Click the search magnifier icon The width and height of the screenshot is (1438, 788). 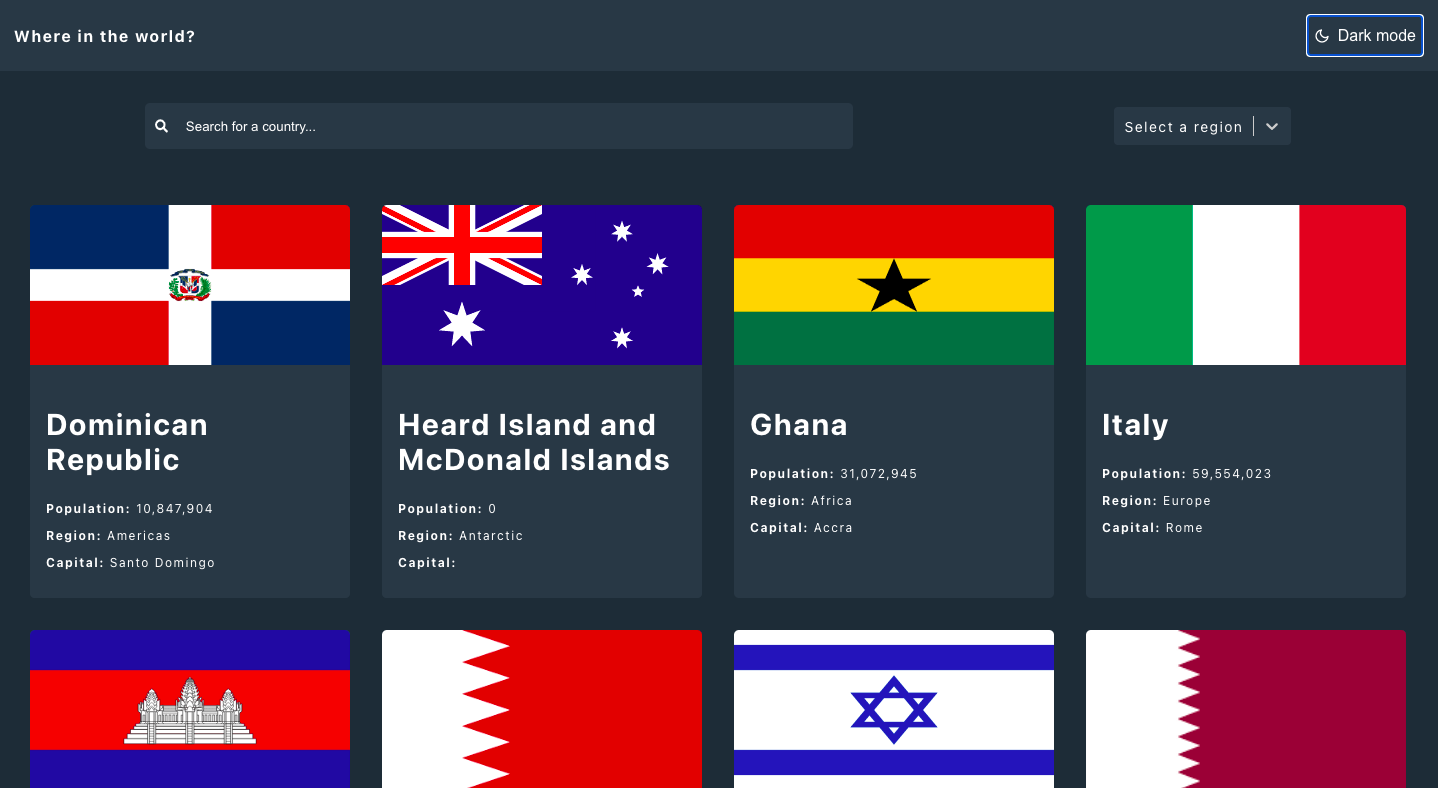point(161,125)
